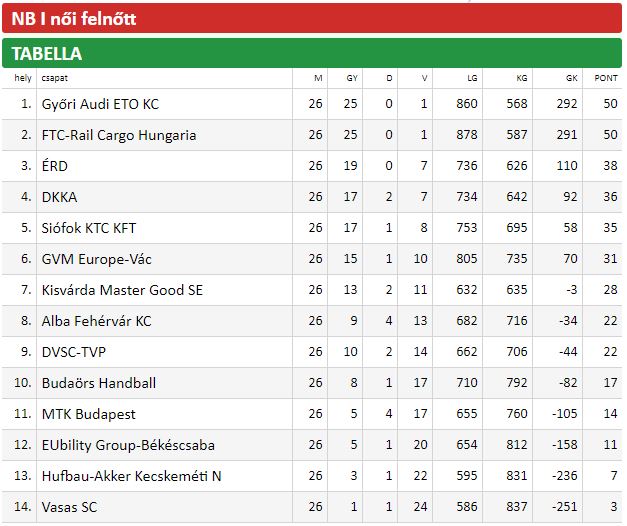Select FTC-Rail Cargo Hungaria team name
Image resolution: width=627 pixels, height=526 pixels.
point(119,135)
